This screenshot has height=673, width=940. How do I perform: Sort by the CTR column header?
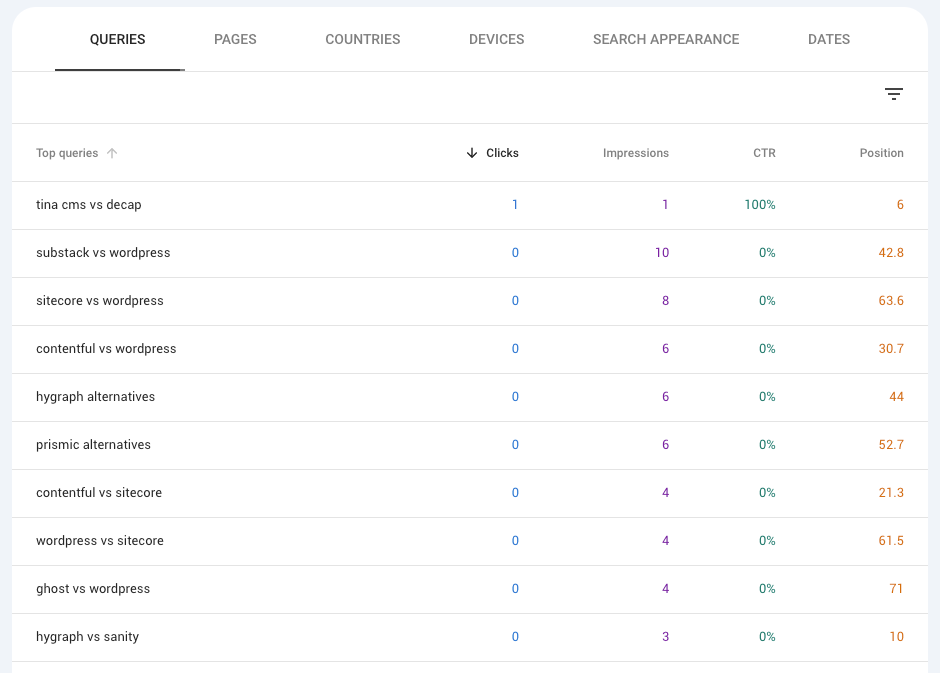[764, 153]
